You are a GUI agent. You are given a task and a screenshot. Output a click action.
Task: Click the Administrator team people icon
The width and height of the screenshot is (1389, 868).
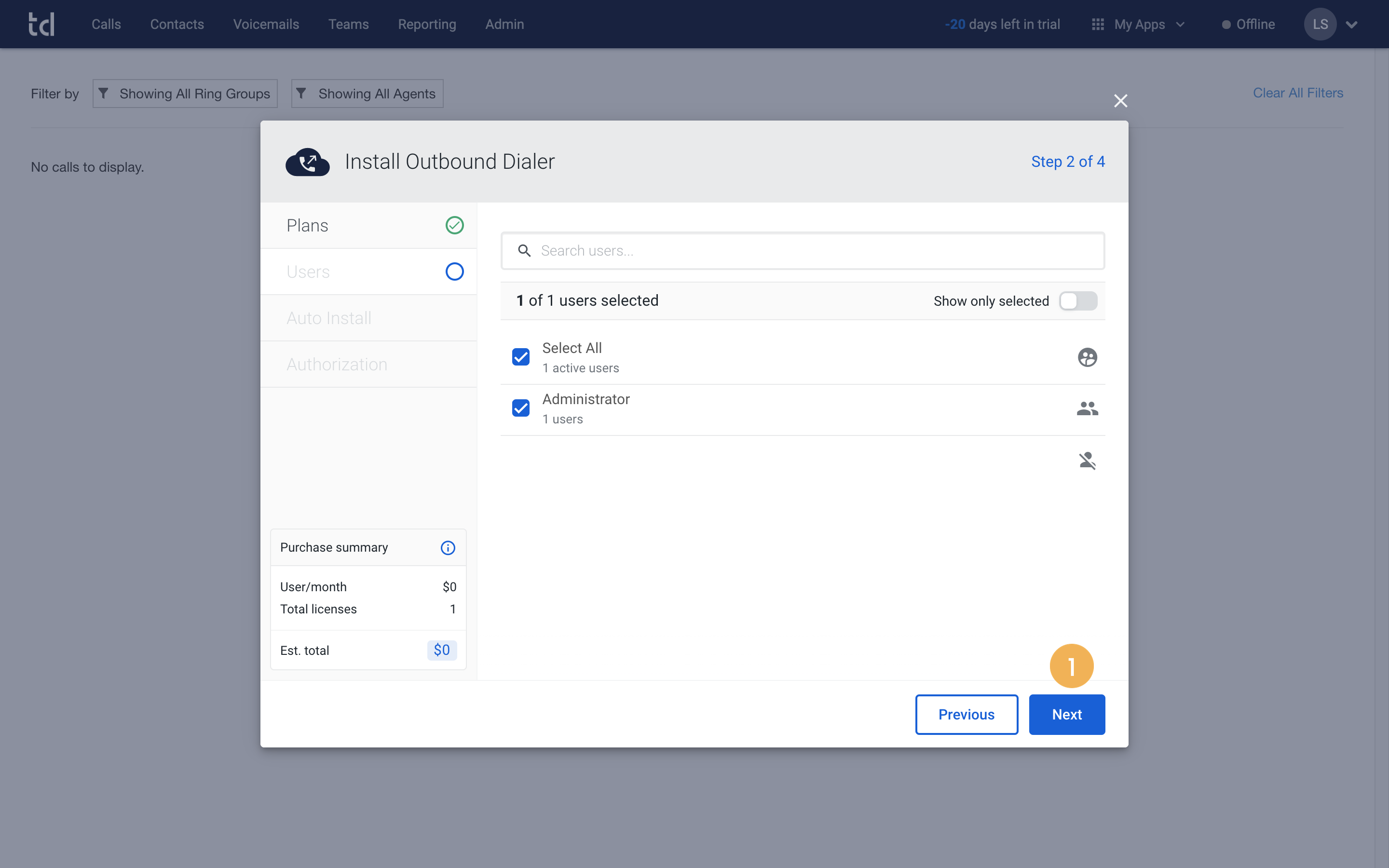[x=1087, y=408]
